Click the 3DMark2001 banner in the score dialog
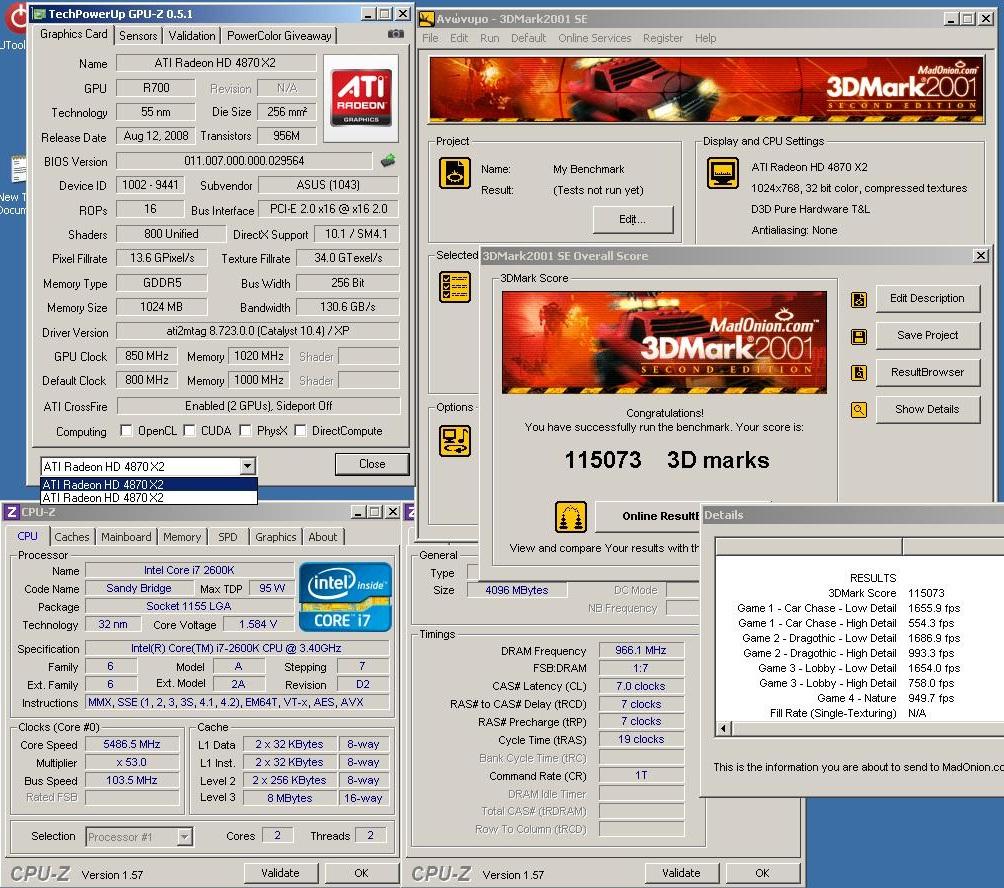This screenshot has height=888, width=1004. coord(664,342)
